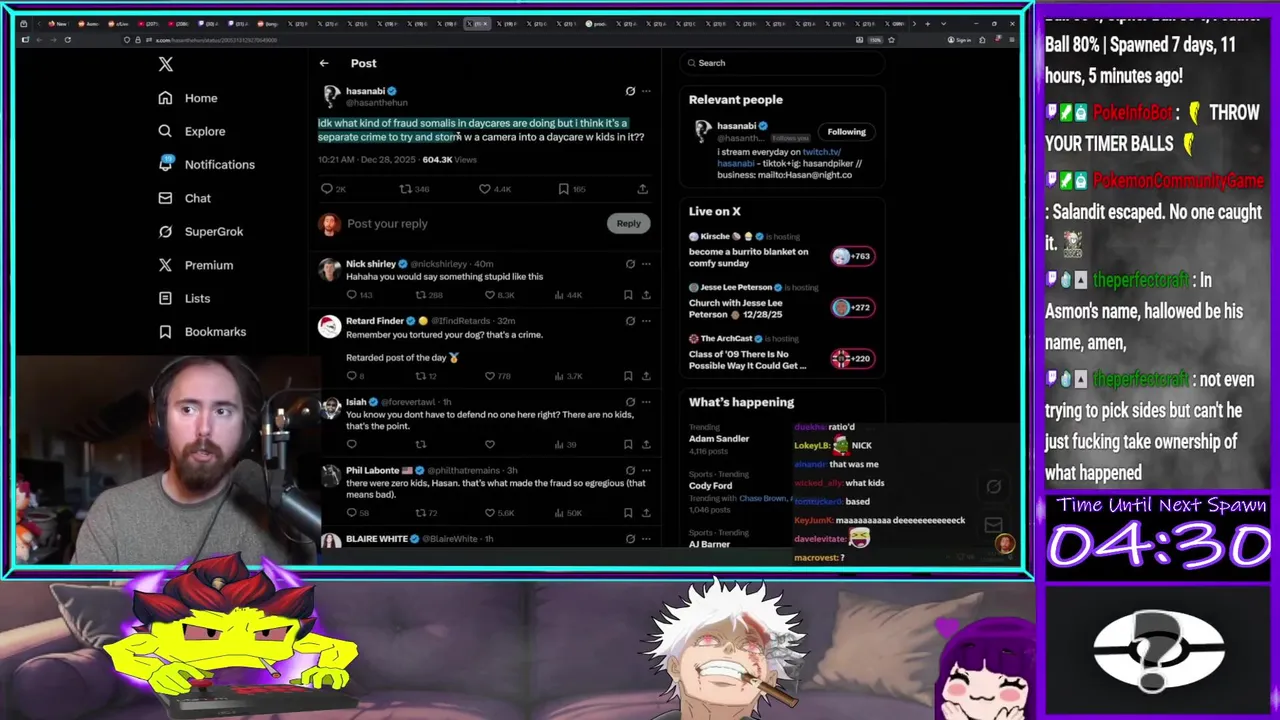Like the 32m reply with 778 likes

click(498, 376)
